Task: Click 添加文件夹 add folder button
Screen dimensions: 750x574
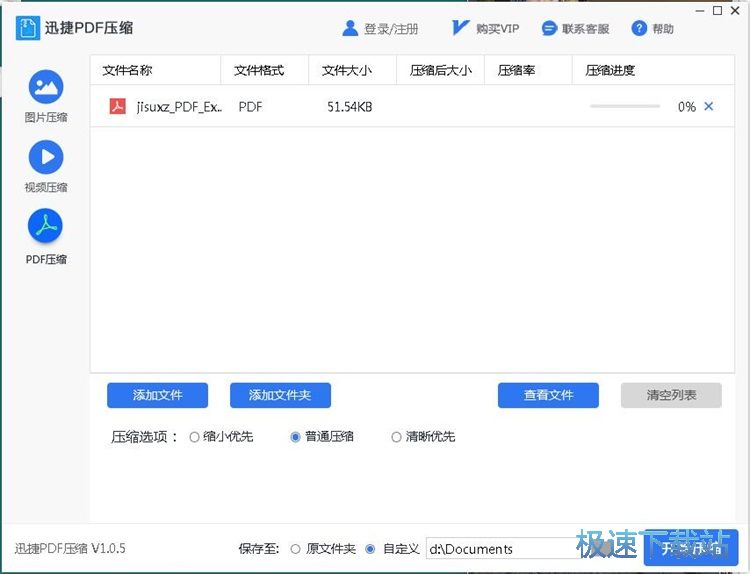Action: pyautogui.click(x=280, y=395)
